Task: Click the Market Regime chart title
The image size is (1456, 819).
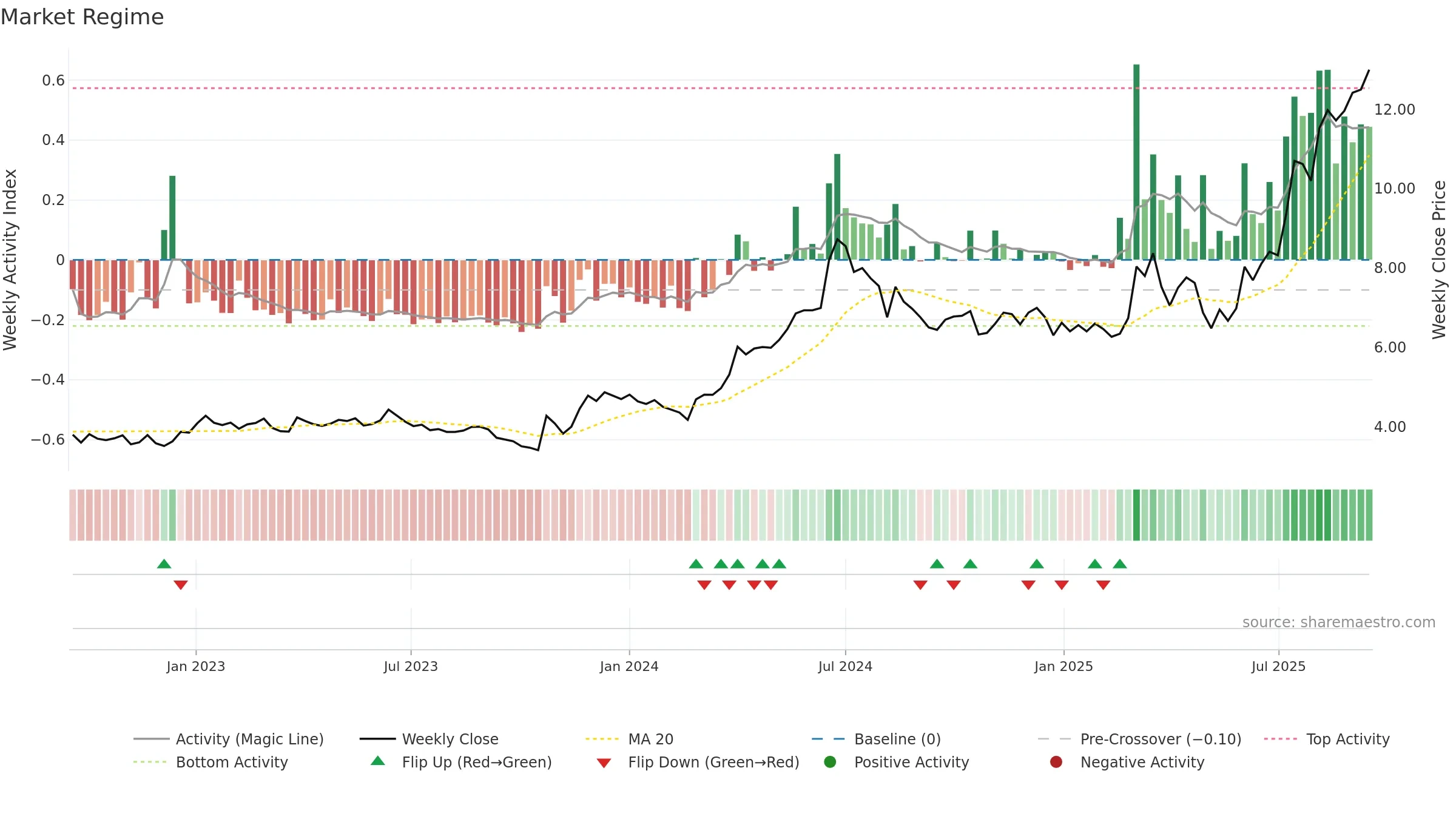Action: [x=82, y=17]
